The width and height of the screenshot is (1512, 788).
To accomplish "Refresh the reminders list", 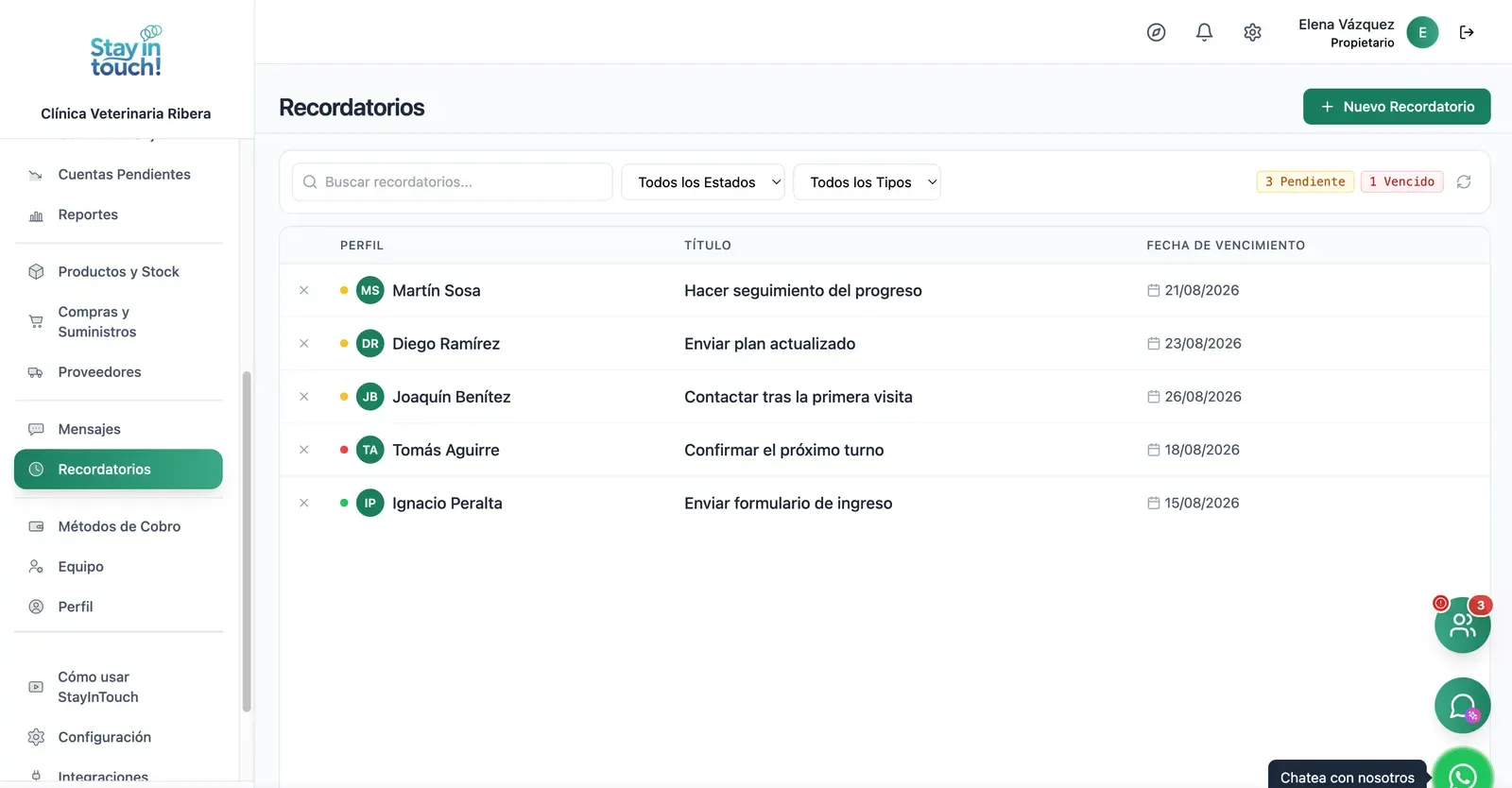I will [x=1464, y=181].
